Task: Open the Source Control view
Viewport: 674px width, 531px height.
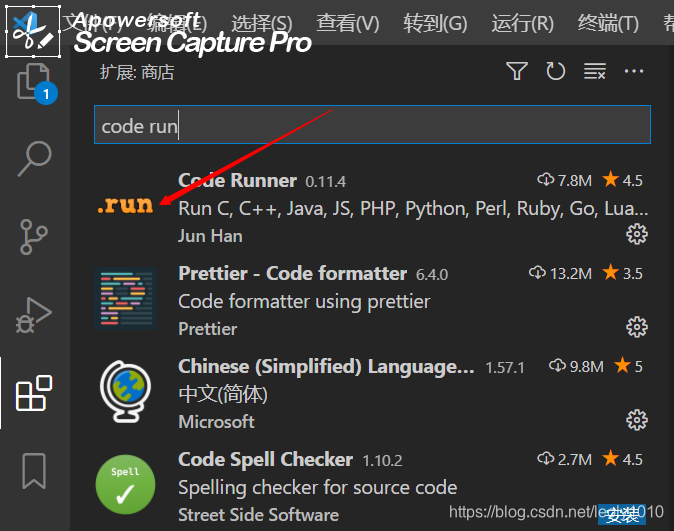Action: [x=33, y=236]
